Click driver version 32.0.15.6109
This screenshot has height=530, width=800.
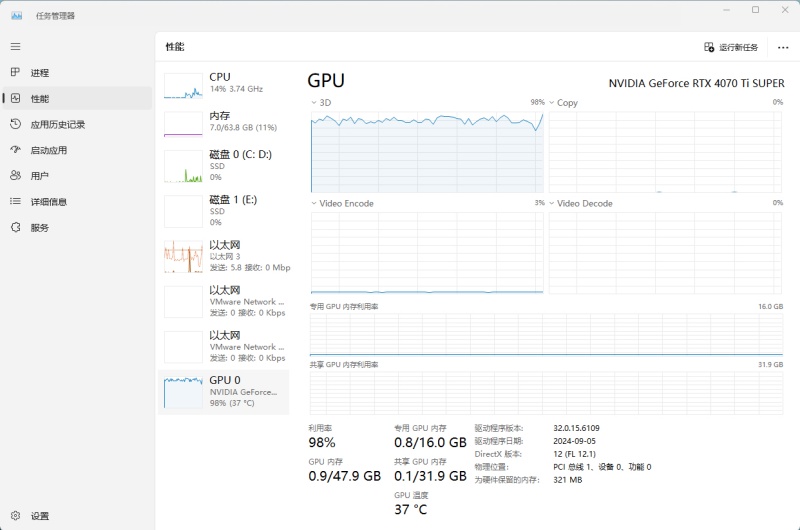[x=577, y=428]
